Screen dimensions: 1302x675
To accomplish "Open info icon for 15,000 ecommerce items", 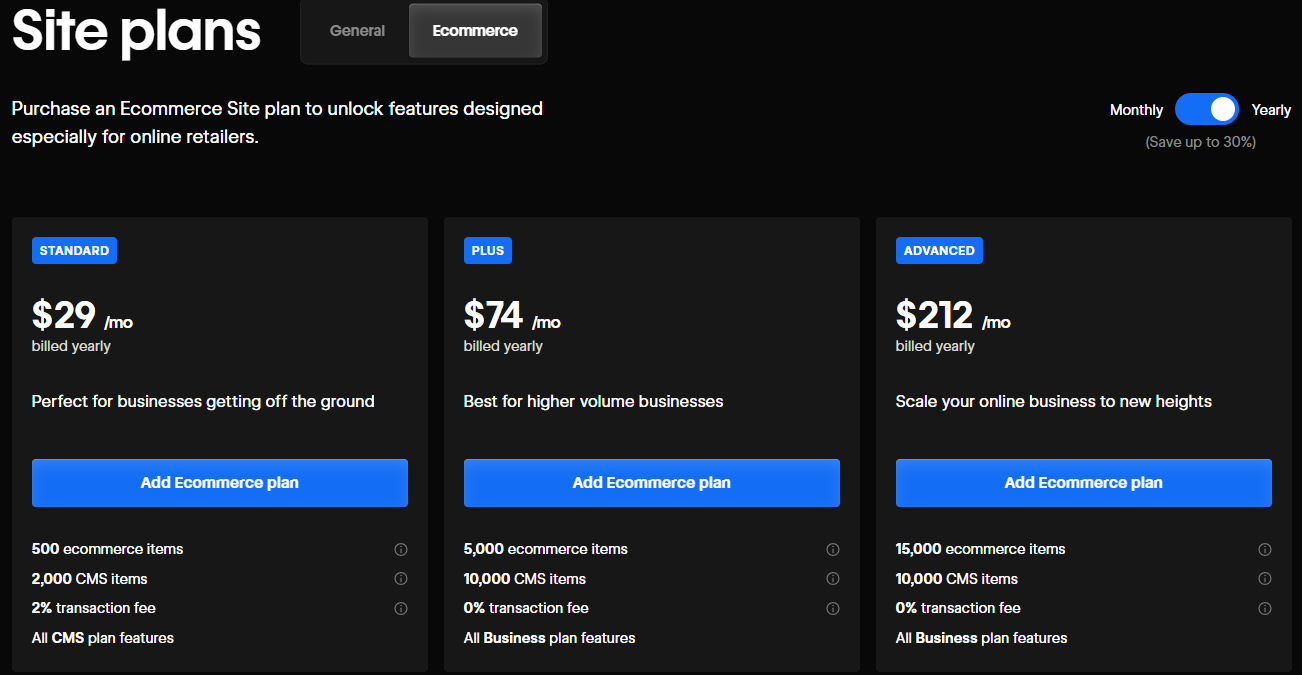I will point(1265,549).
